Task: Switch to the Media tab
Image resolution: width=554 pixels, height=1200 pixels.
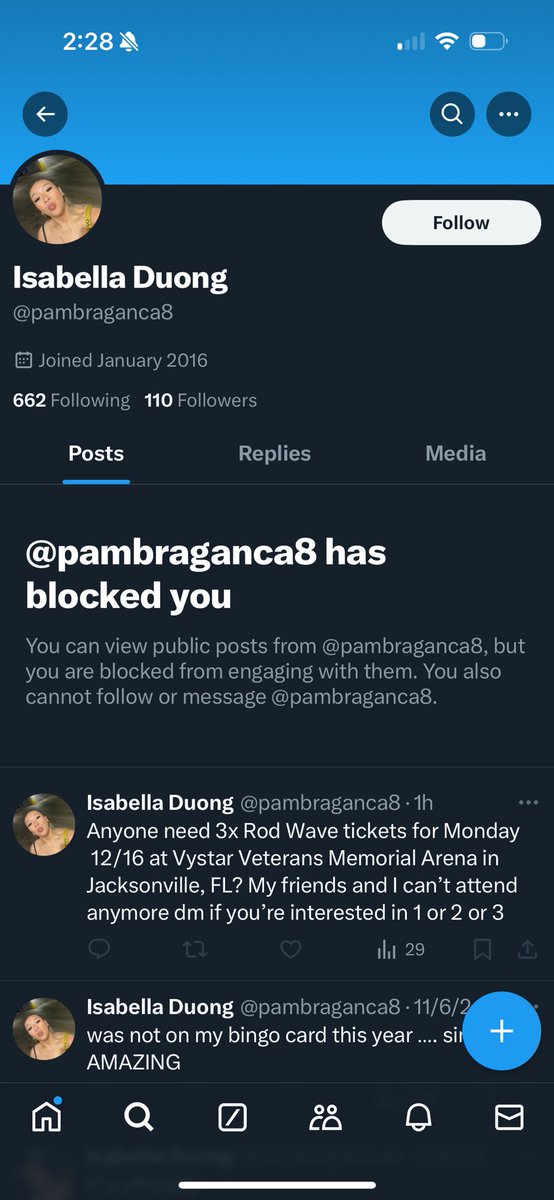Action: coord(455,453)
